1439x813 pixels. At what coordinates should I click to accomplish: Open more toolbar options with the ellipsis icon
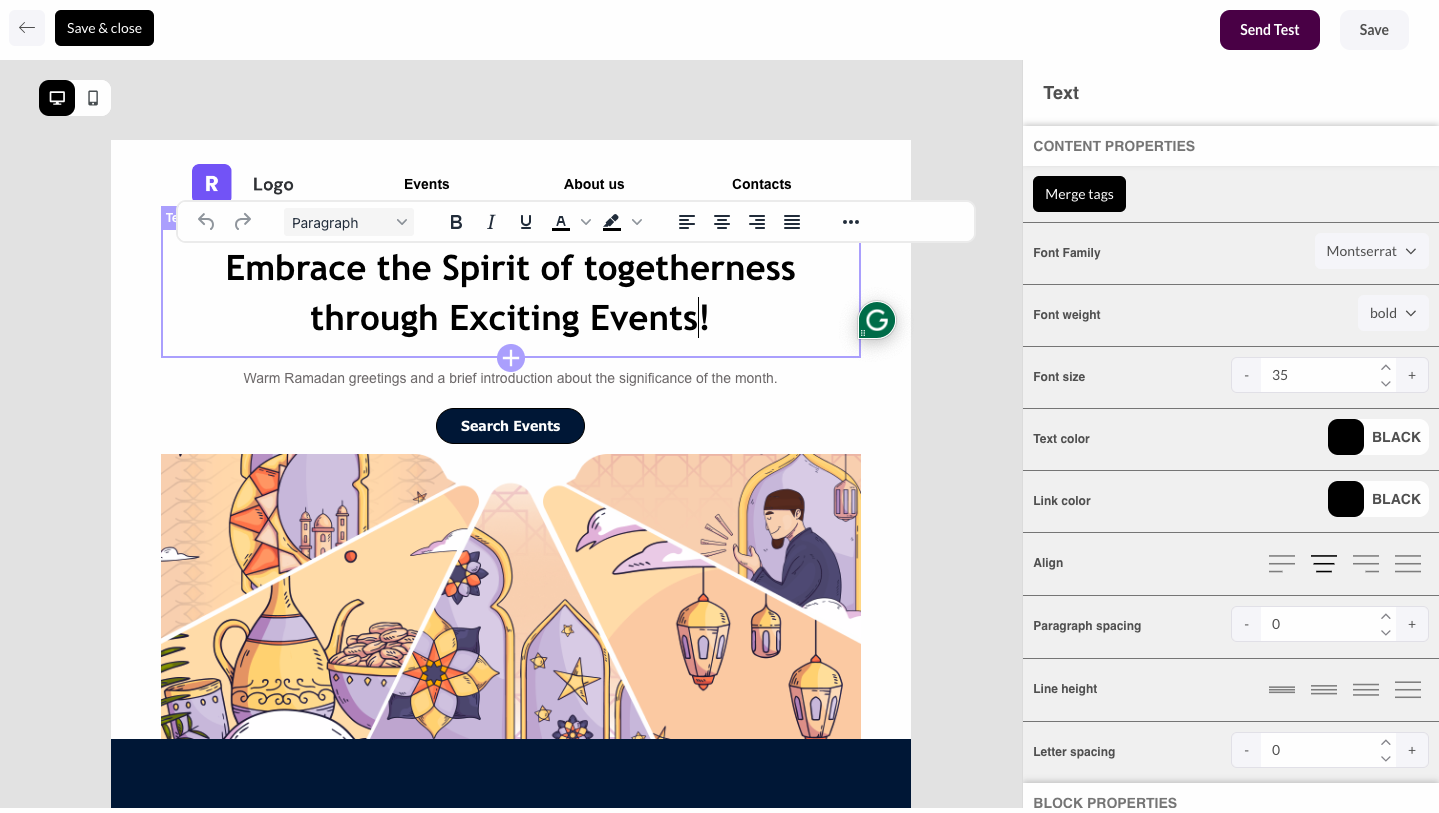pyautogui.click(x=850, y=221)
